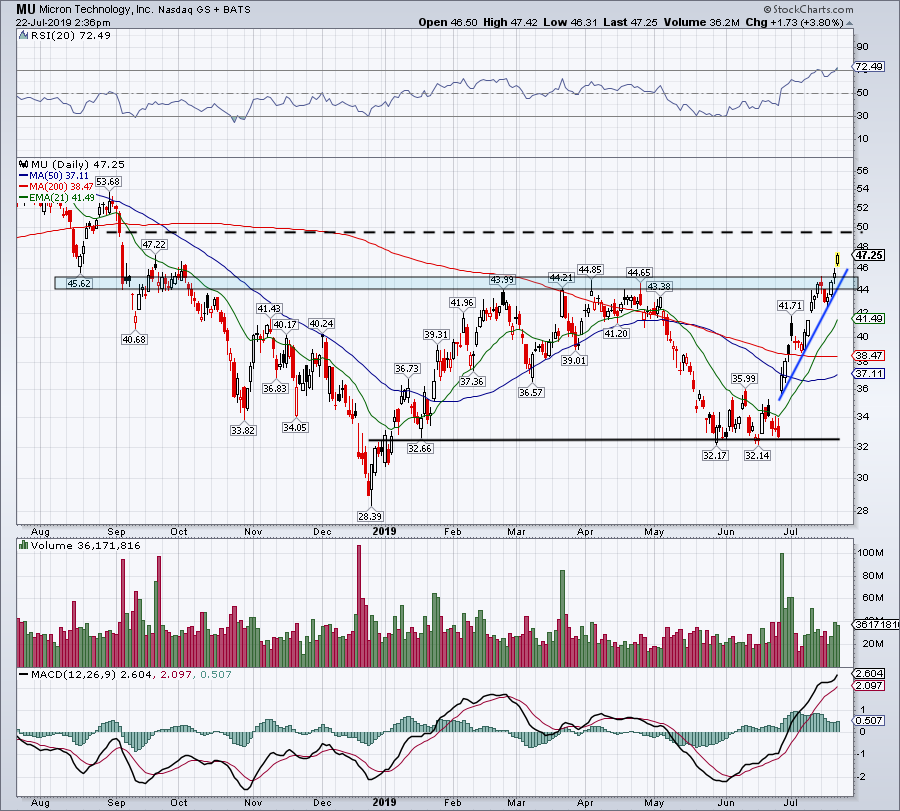This screenshot has width=900, height=811.
Task: Click the blue MA(50) legend line marker
Action: coord(24,176)
